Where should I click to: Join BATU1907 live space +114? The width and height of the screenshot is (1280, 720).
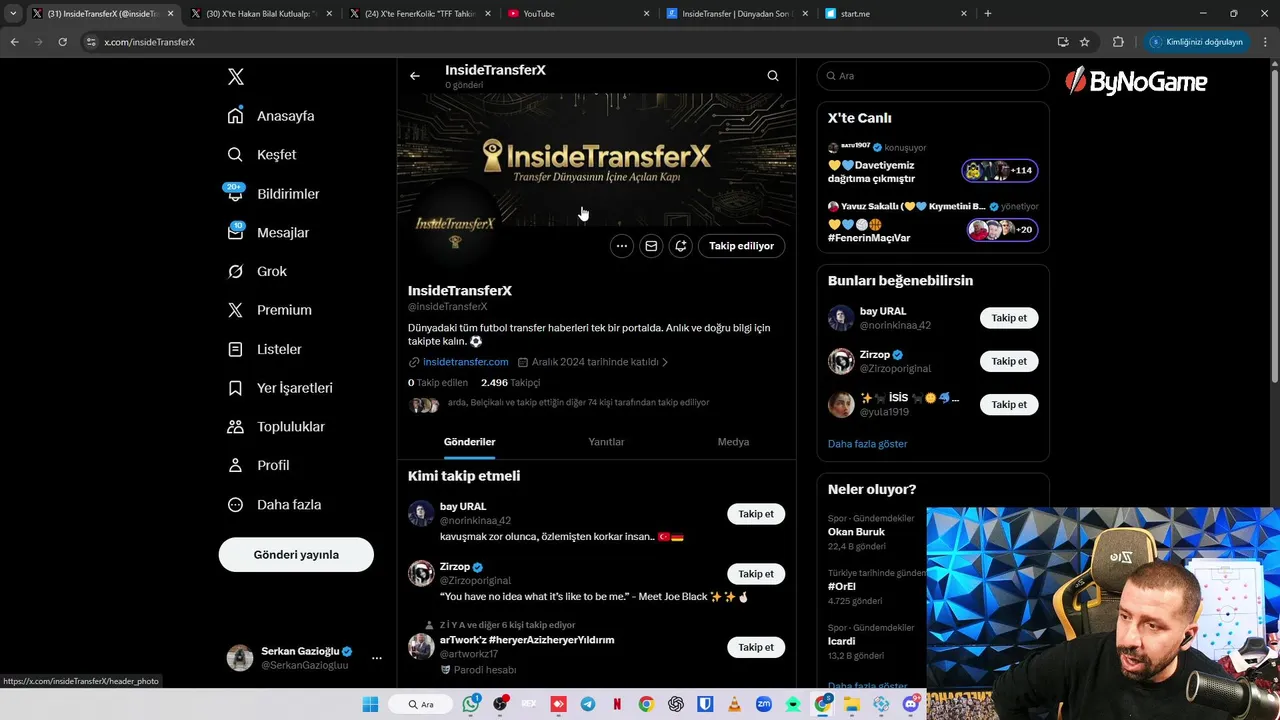(x=1000, y=171)
